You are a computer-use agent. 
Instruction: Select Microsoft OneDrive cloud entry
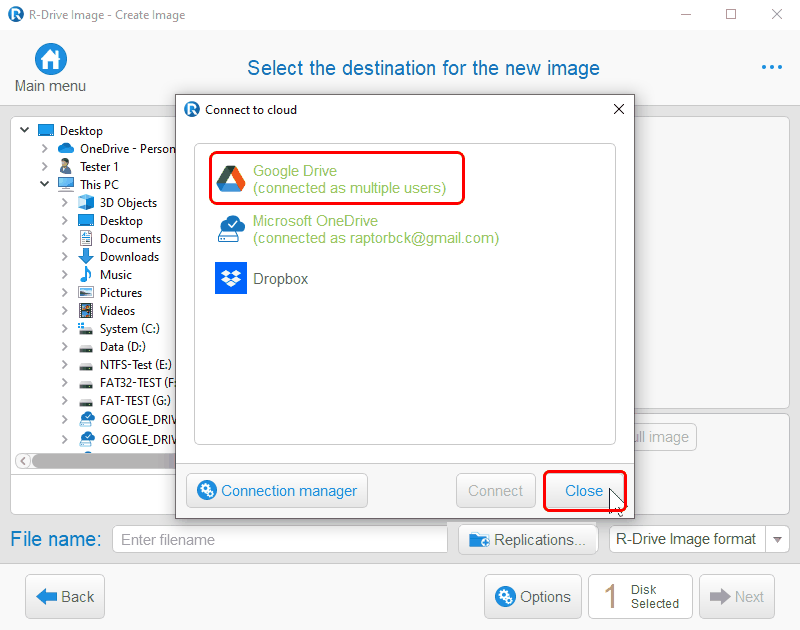[357, 230]
